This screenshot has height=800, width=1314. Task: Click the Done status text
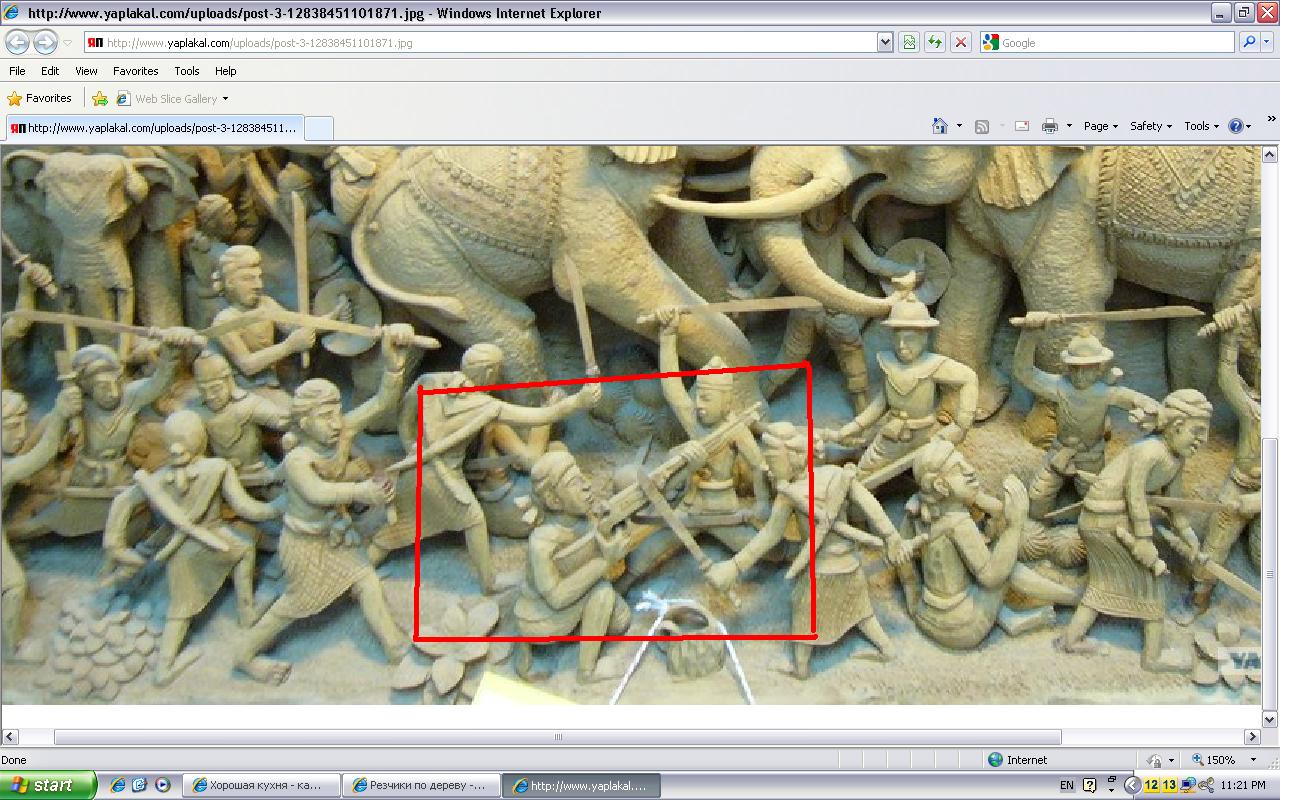click(14, 760)
